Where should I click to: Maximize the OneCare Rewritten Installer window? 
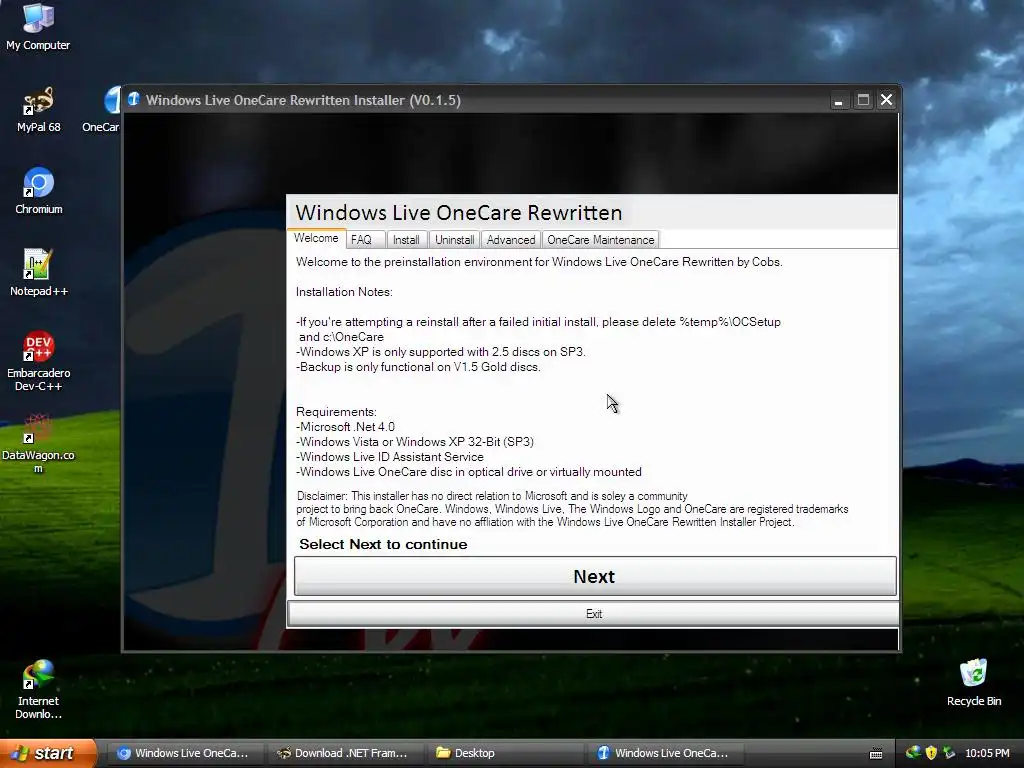tap(863, 100)
